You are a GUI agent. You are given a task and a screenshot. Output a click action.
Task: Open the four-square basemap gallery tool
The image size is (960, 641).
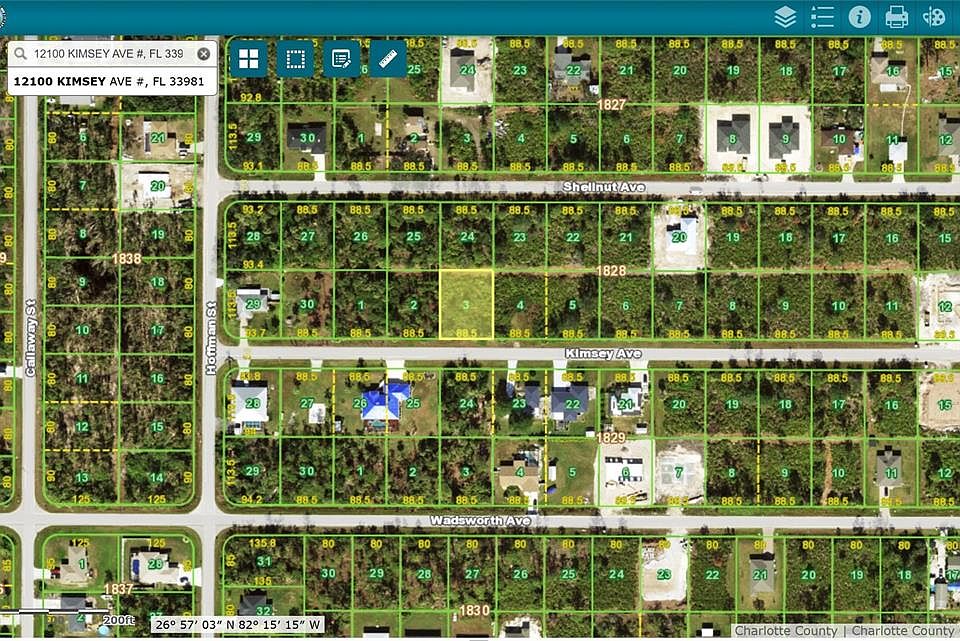point(249,59)
